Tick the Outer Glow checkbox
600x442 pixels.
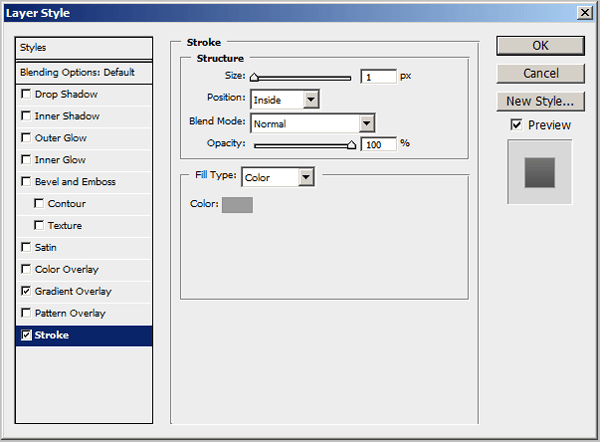[26, 137]
